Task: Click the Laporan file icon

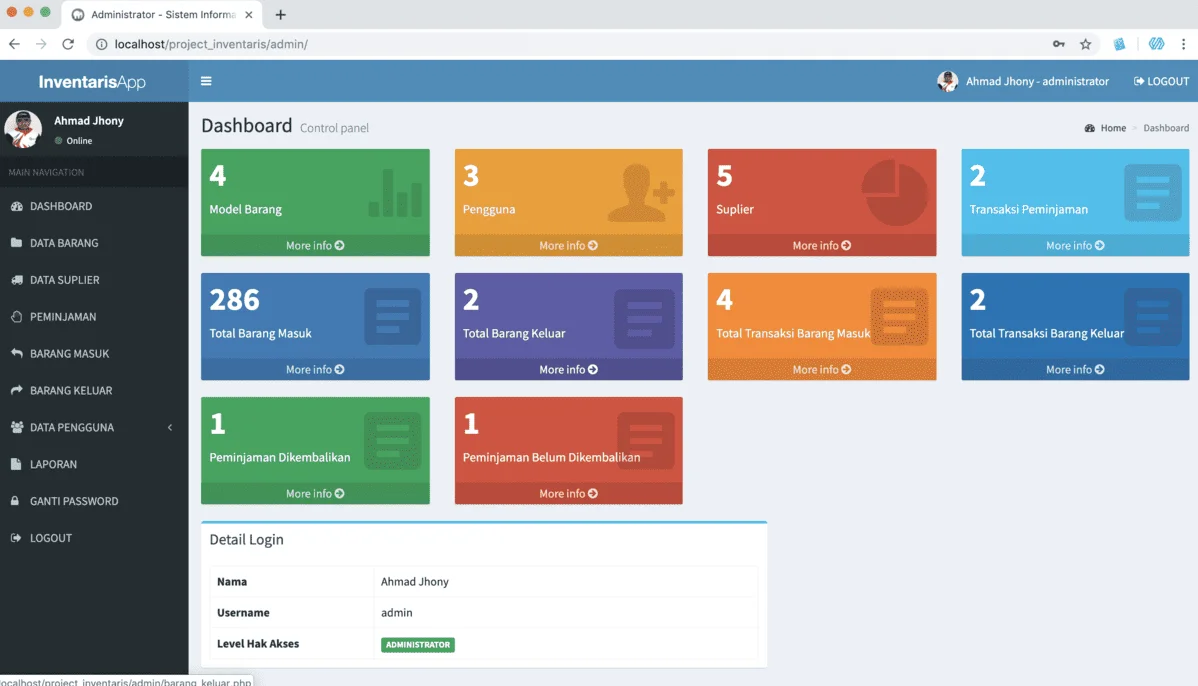Action: 16,465
